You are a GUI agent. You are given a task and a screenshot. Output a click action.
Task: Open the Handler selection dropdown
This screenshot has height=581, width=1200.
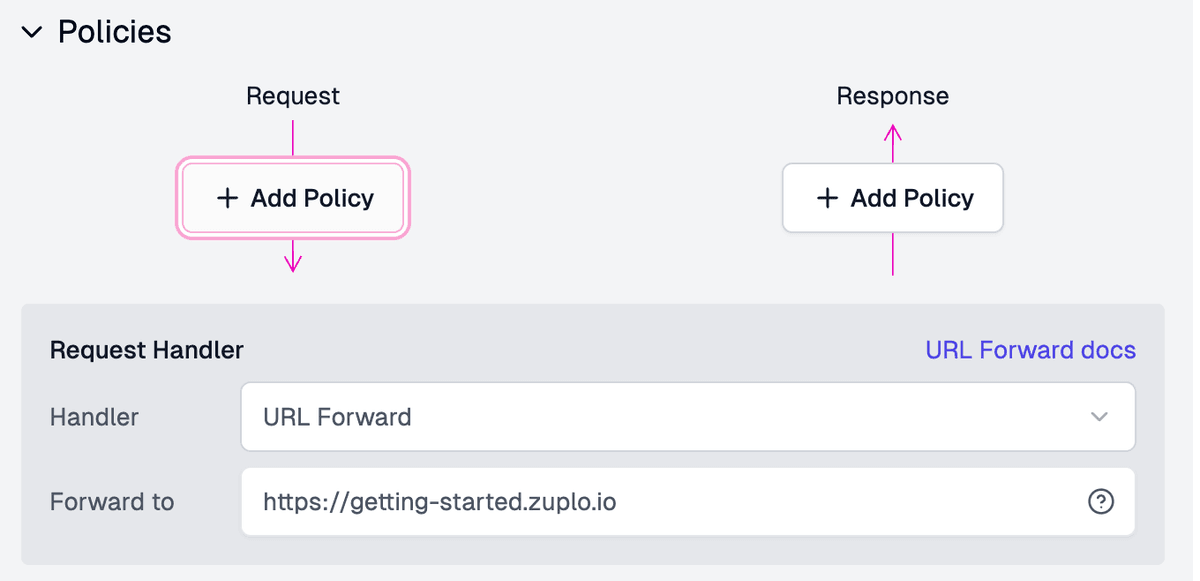click(688, 417)
